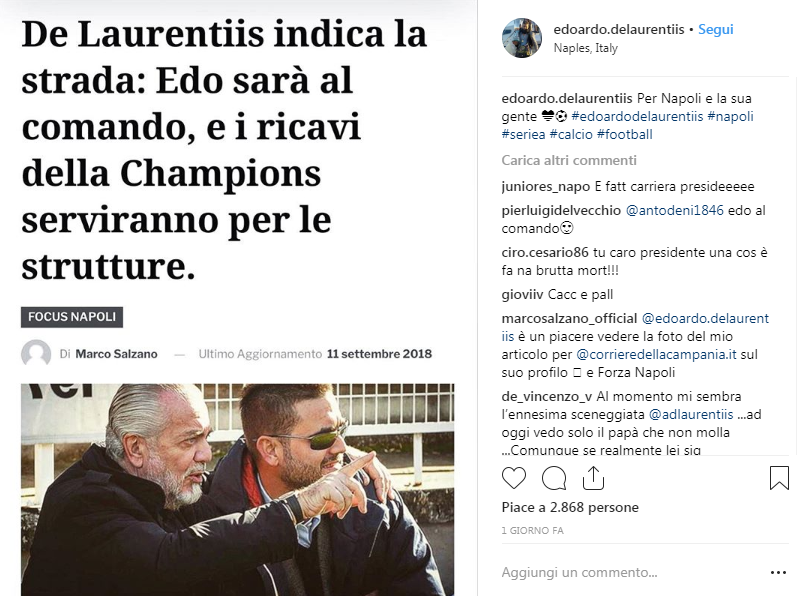Viewport: 797px width, 596px height.
Task: Share the post using the upload arrow icon
Action: click(x=593, y=478)
